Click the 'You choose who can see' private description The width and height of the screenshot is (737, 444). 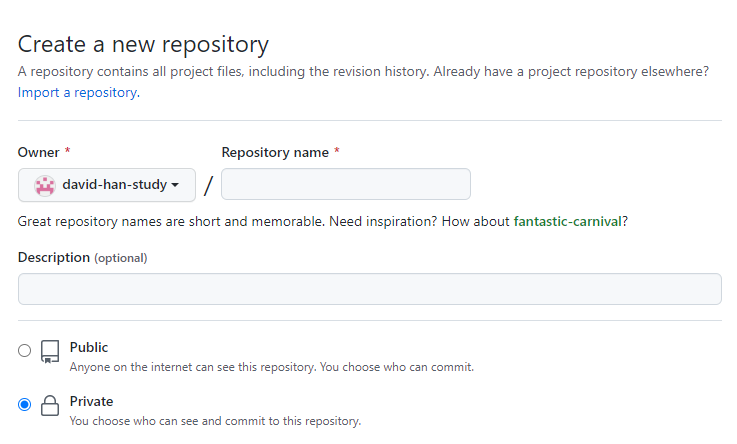click(215, 421)
